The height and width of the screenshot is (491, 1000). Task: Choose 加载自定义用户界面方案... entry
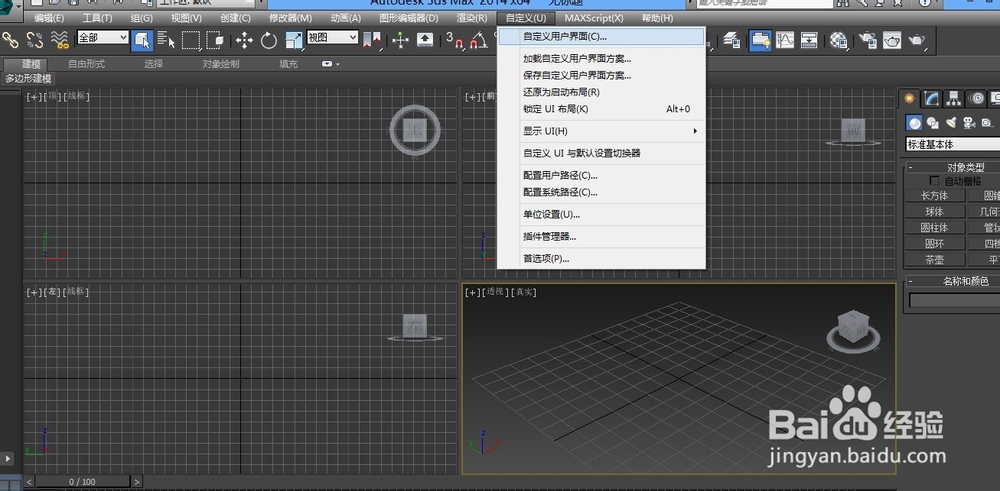point(601,59)
